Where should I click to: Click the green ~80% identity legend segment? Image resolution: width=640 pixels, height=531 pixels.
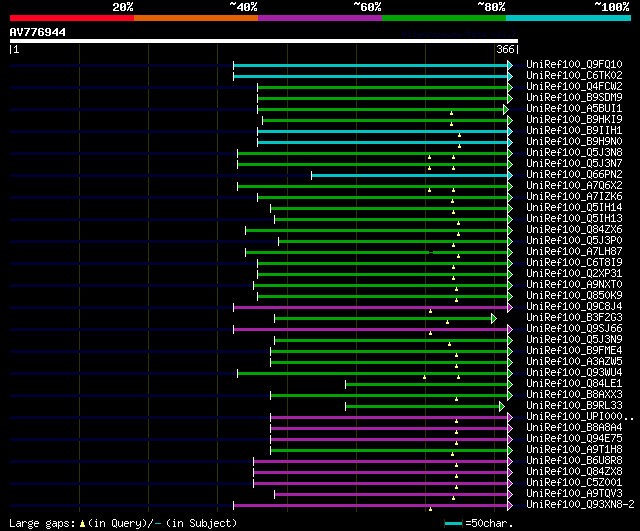(444, 18)
